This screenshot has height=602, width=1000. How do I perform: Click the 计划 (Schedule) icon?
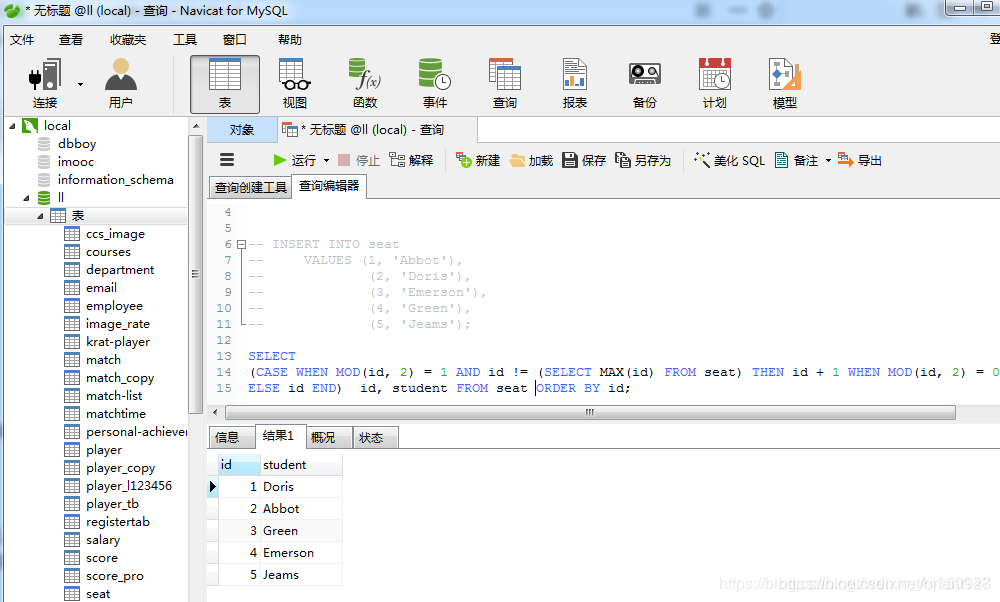click(x=714, y=80)
